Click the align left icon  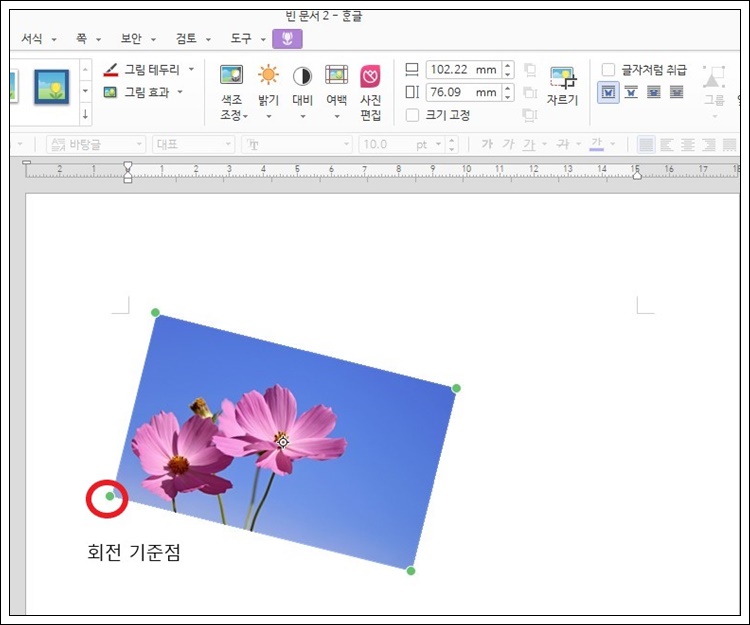(667, 144)
